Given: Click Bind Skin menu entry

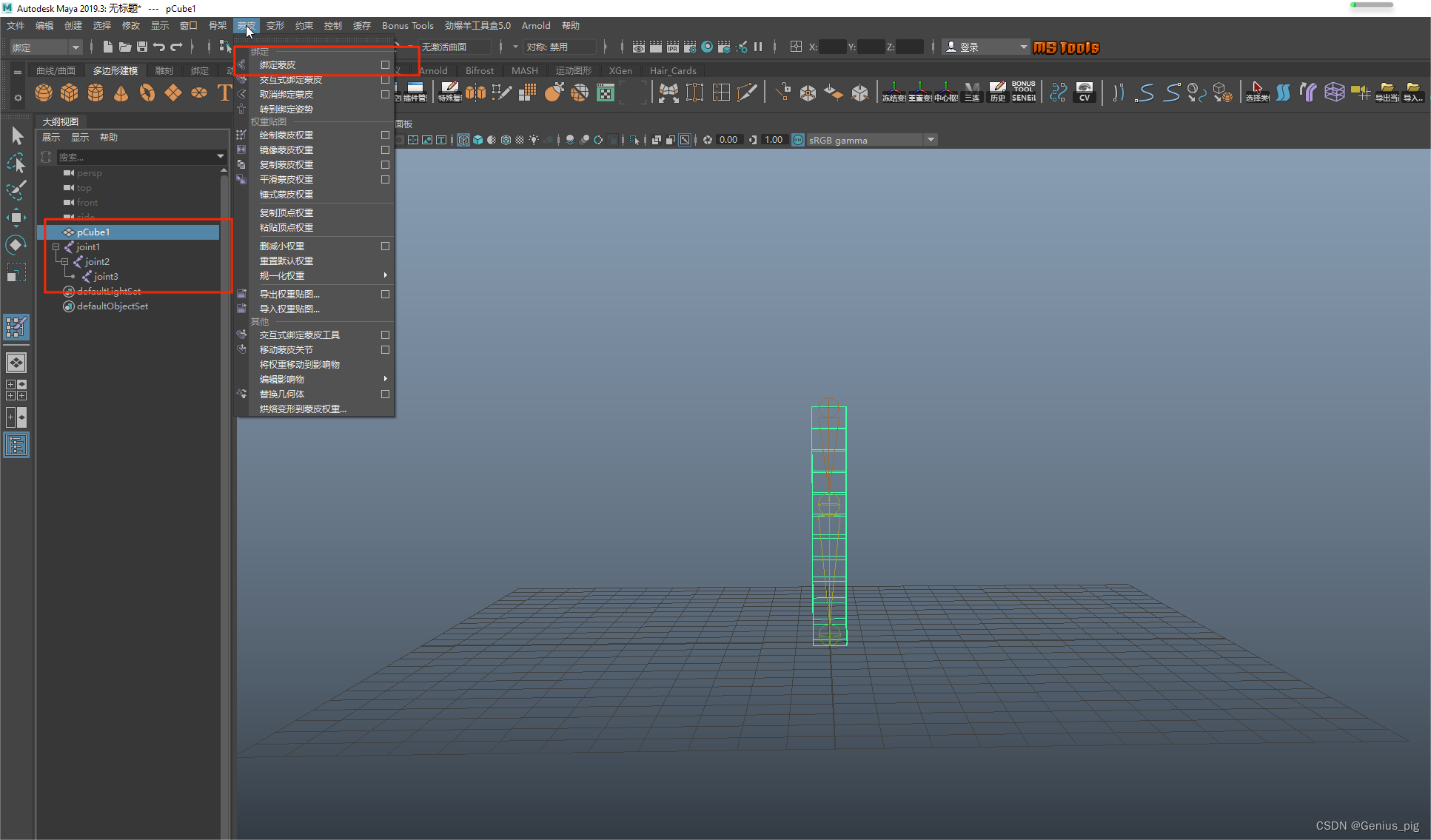Looking at the screenshot, I should click(278, 65).
